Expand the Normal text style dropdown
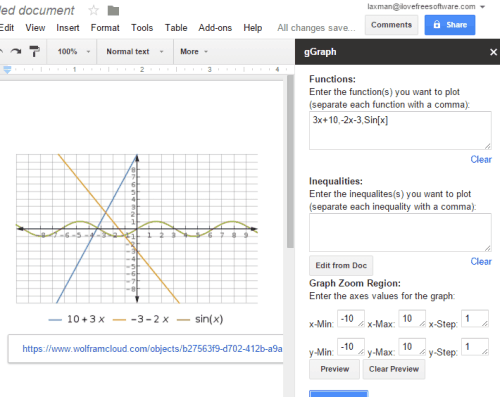Screen dimensions: 500x397 coord(135,52)
